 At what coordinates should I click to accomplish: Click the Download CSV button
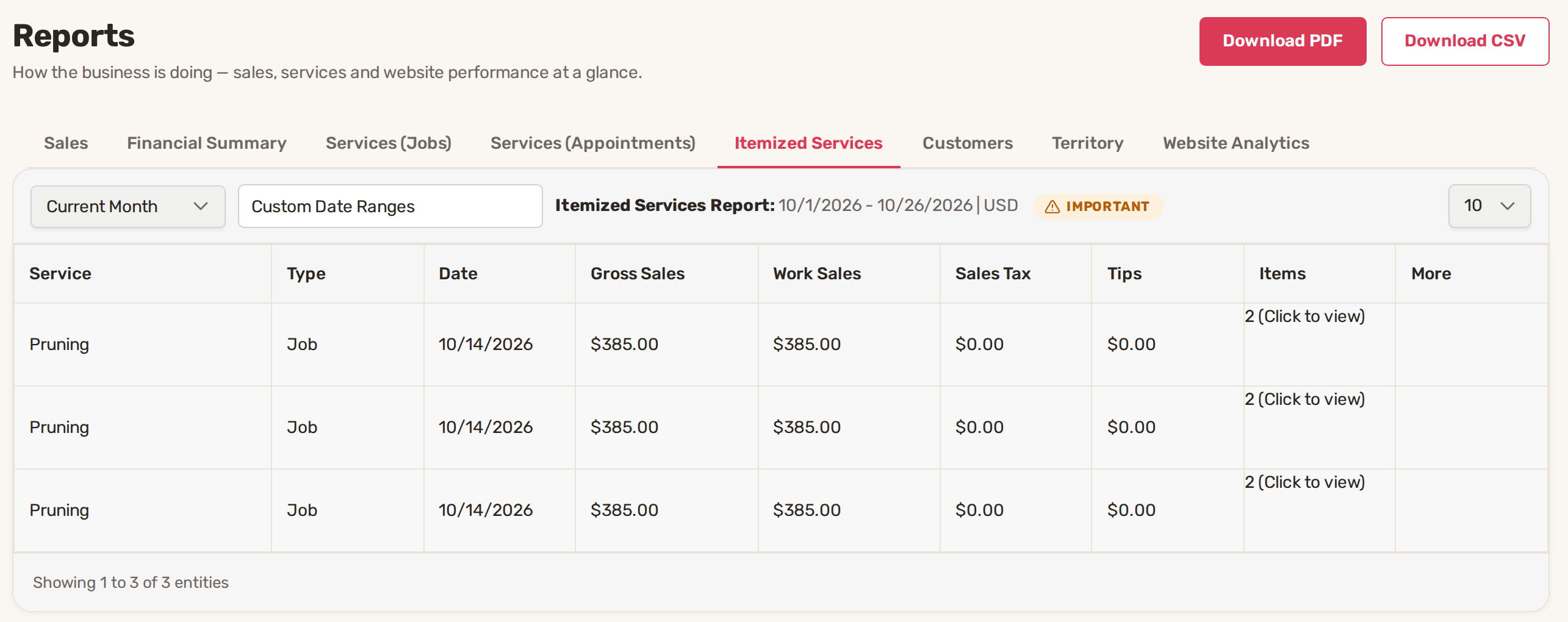pyautogui.click(x=1465, y=41)
